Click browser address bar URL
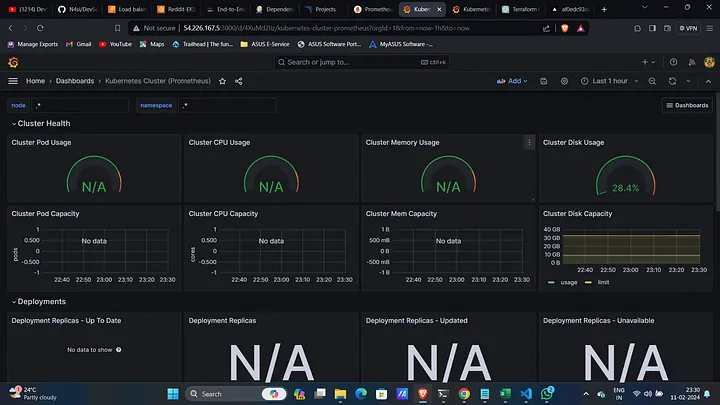The width and height of the screenshot is (720, 405). (326, 28)
